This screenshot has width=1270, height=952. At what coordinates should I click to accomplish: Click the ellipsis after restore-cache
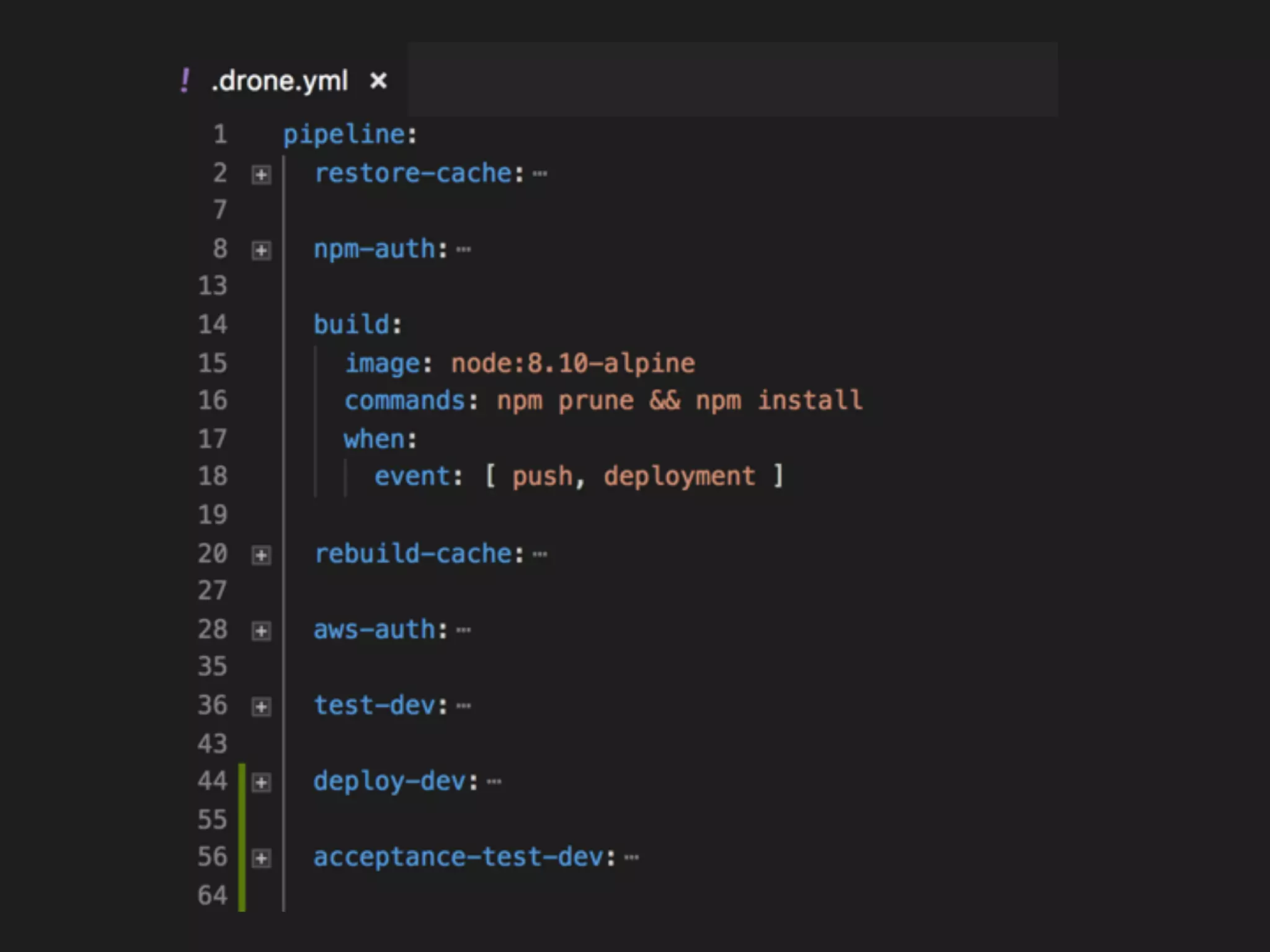tap(540, 174)
